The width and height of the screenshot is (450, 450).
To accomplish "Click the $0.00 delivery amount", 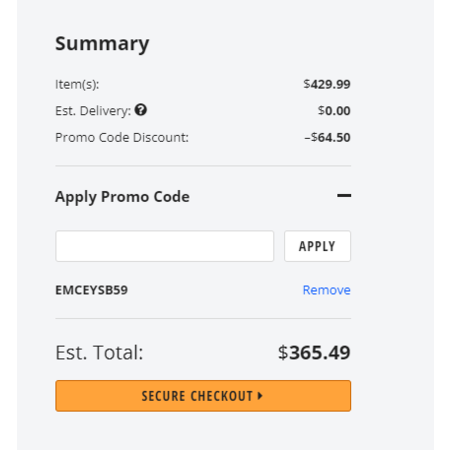I will 334,111.
